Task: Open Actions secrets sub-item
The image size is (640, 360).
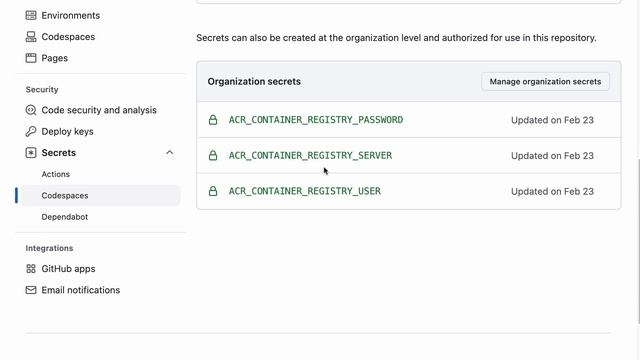Action: click(x=56, y=174)
